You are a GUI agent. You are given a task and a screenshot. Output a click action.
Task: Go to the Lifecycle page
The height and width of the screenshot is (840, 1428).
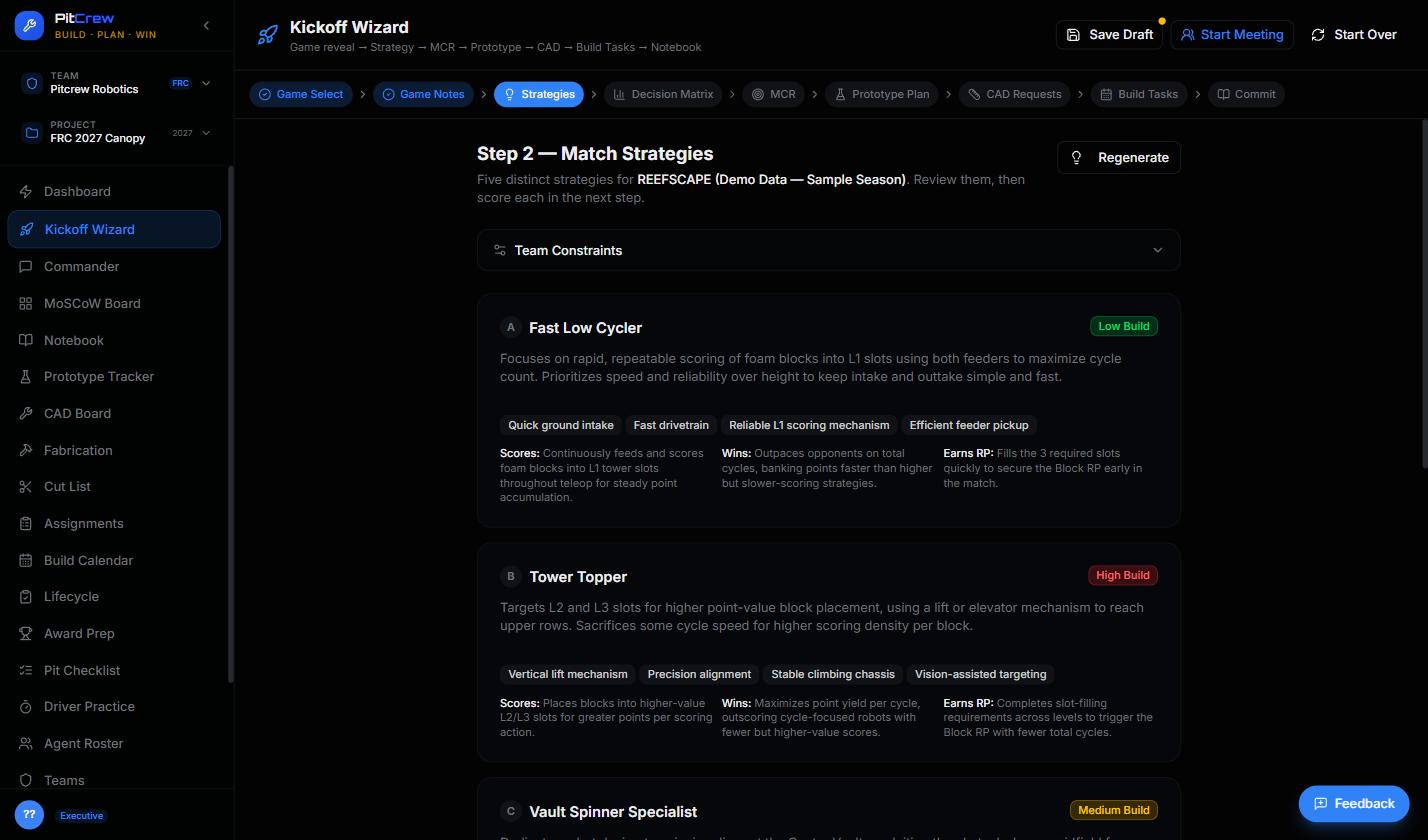(x=114, y=597)
